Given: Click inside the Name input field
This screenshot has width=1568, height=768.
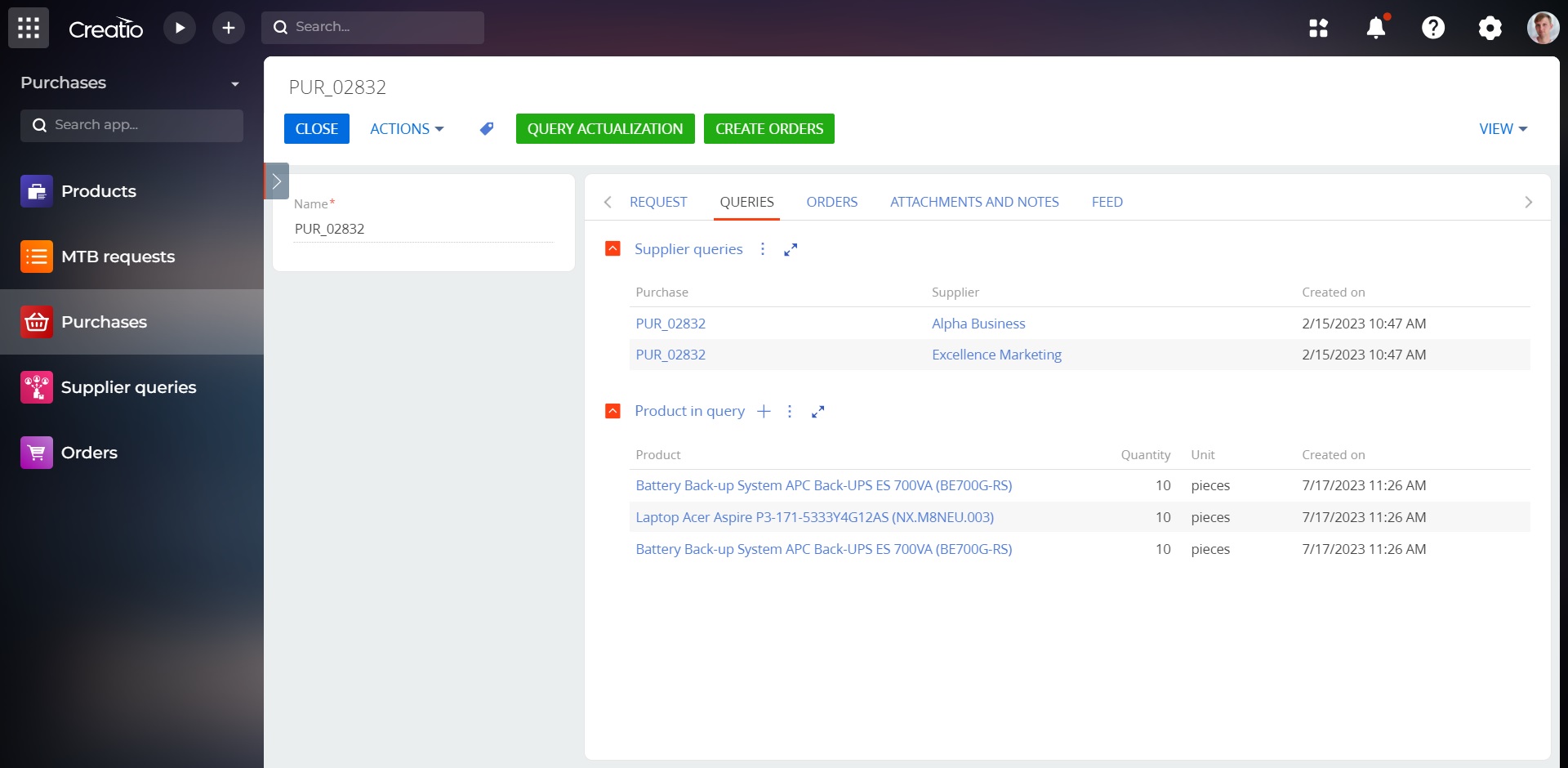Looking at the screenshot, I should coord(422,229).
